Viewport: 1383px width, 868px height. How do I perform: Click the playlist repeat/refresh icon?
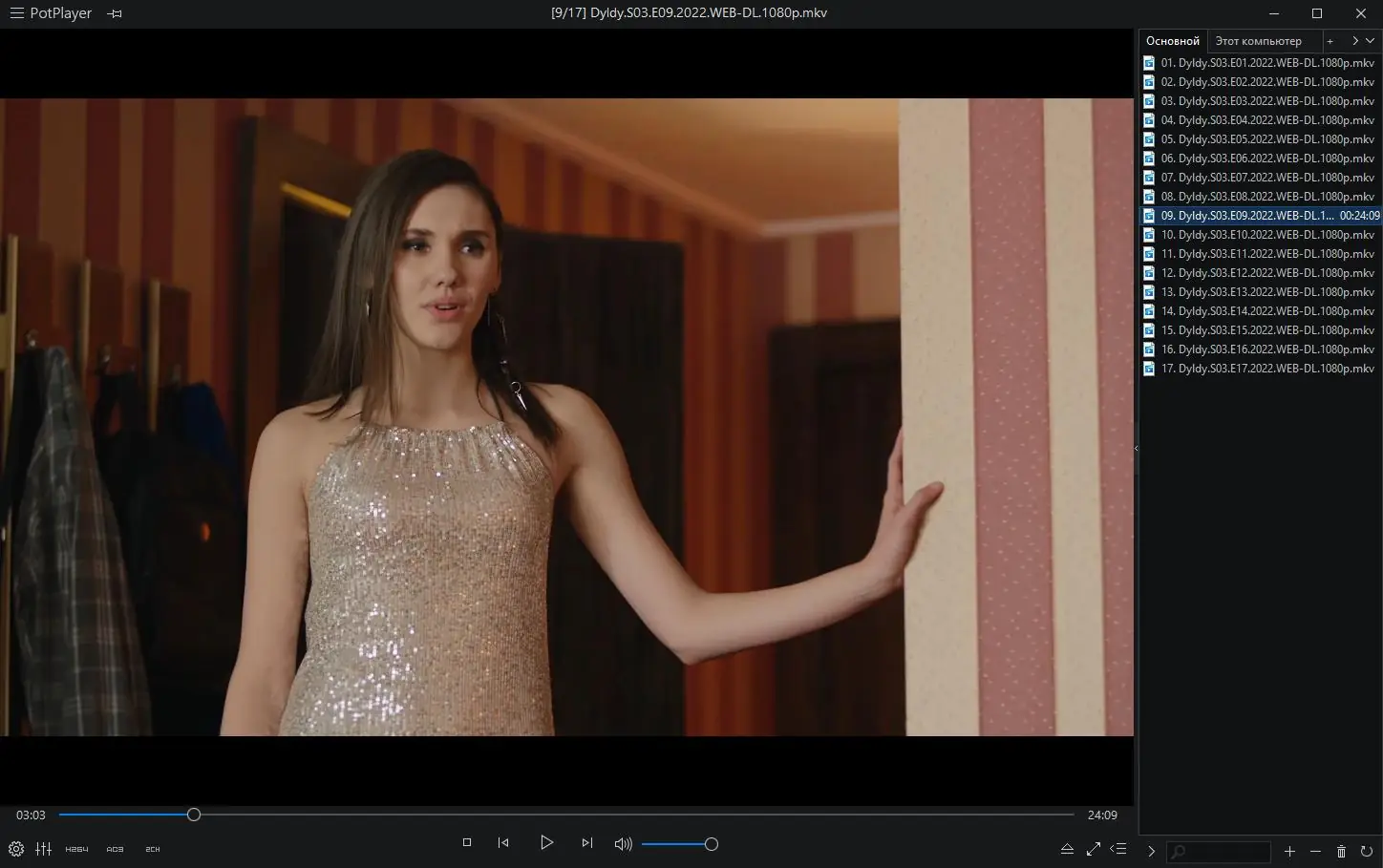1367,851
